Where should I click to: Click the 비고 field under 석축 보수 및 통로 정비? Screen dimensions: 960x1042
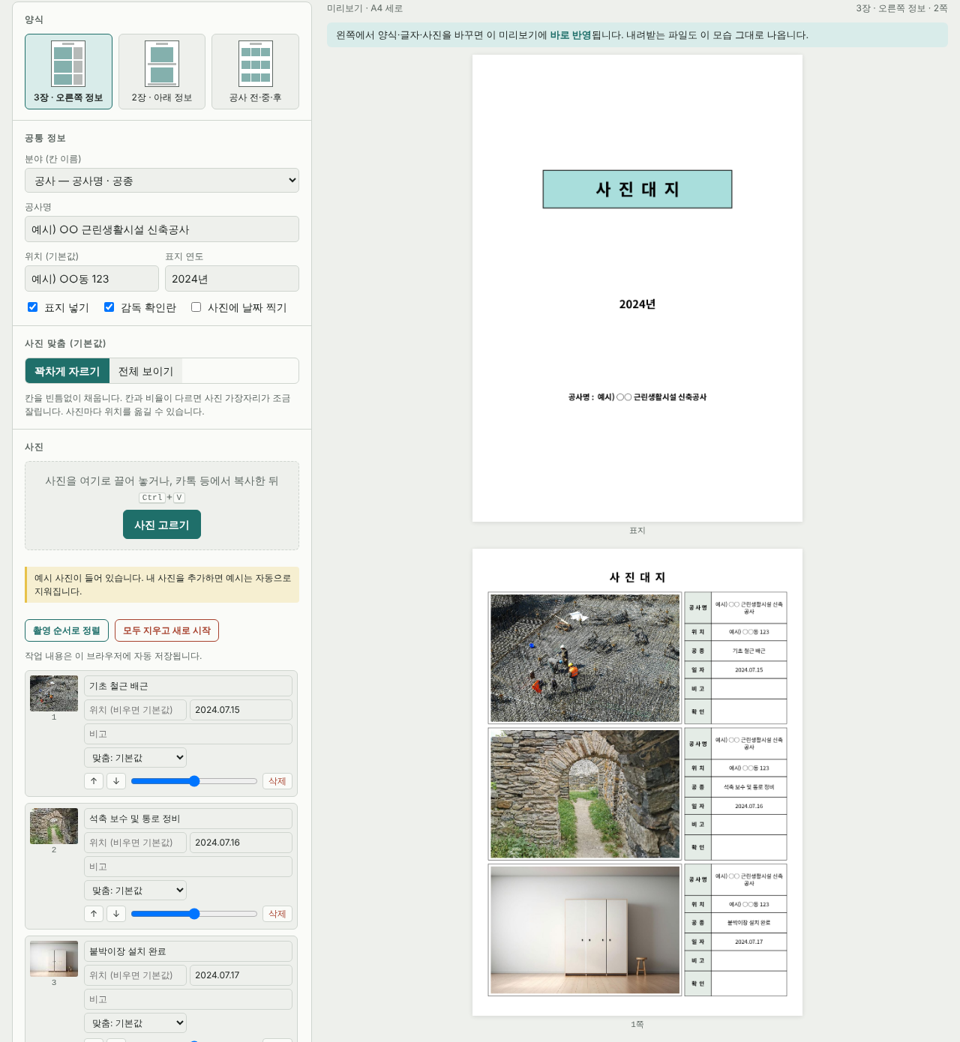(188, 867)
